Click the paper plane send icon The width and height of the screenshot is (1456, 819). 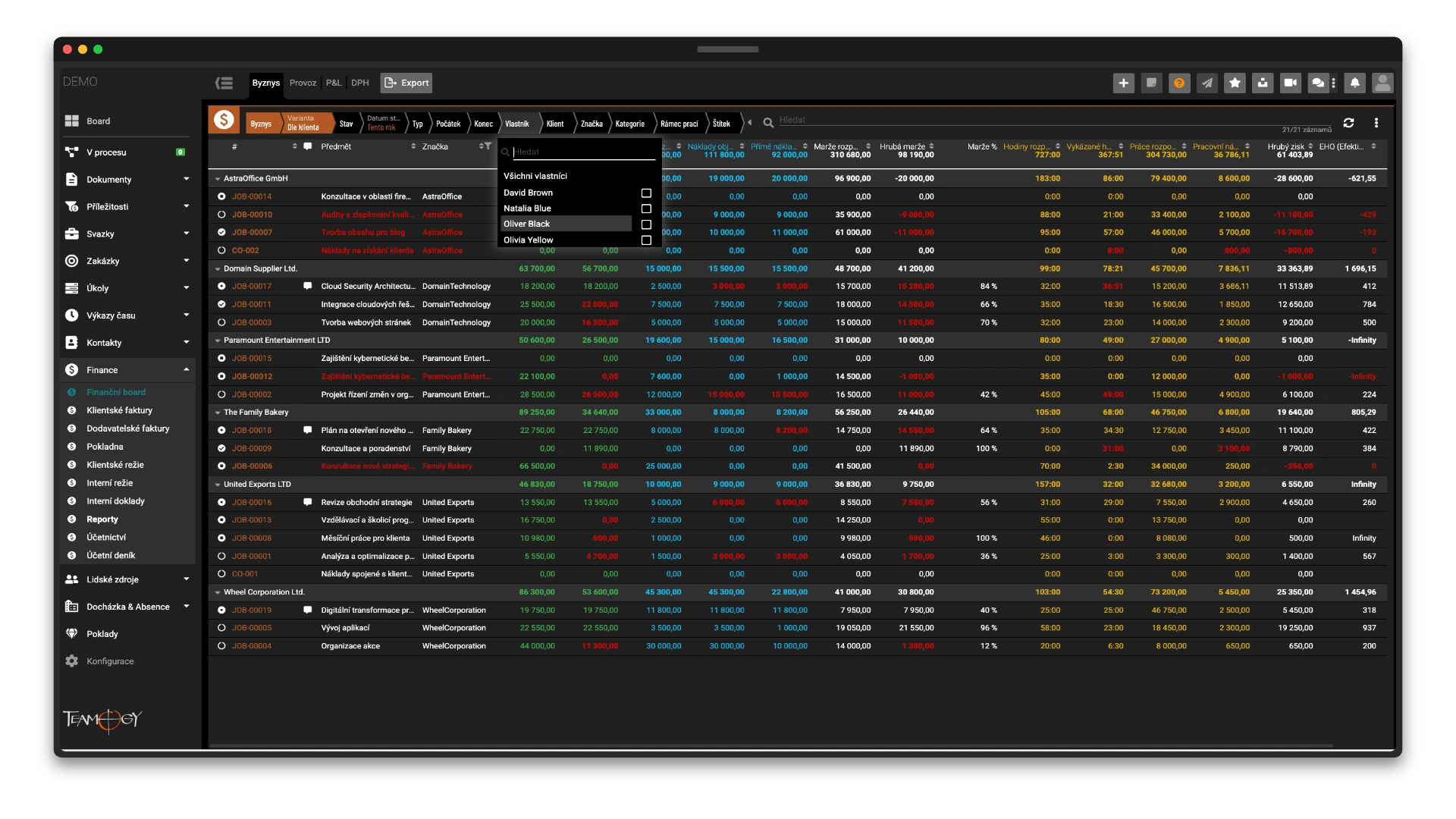tap(1207, 83)
